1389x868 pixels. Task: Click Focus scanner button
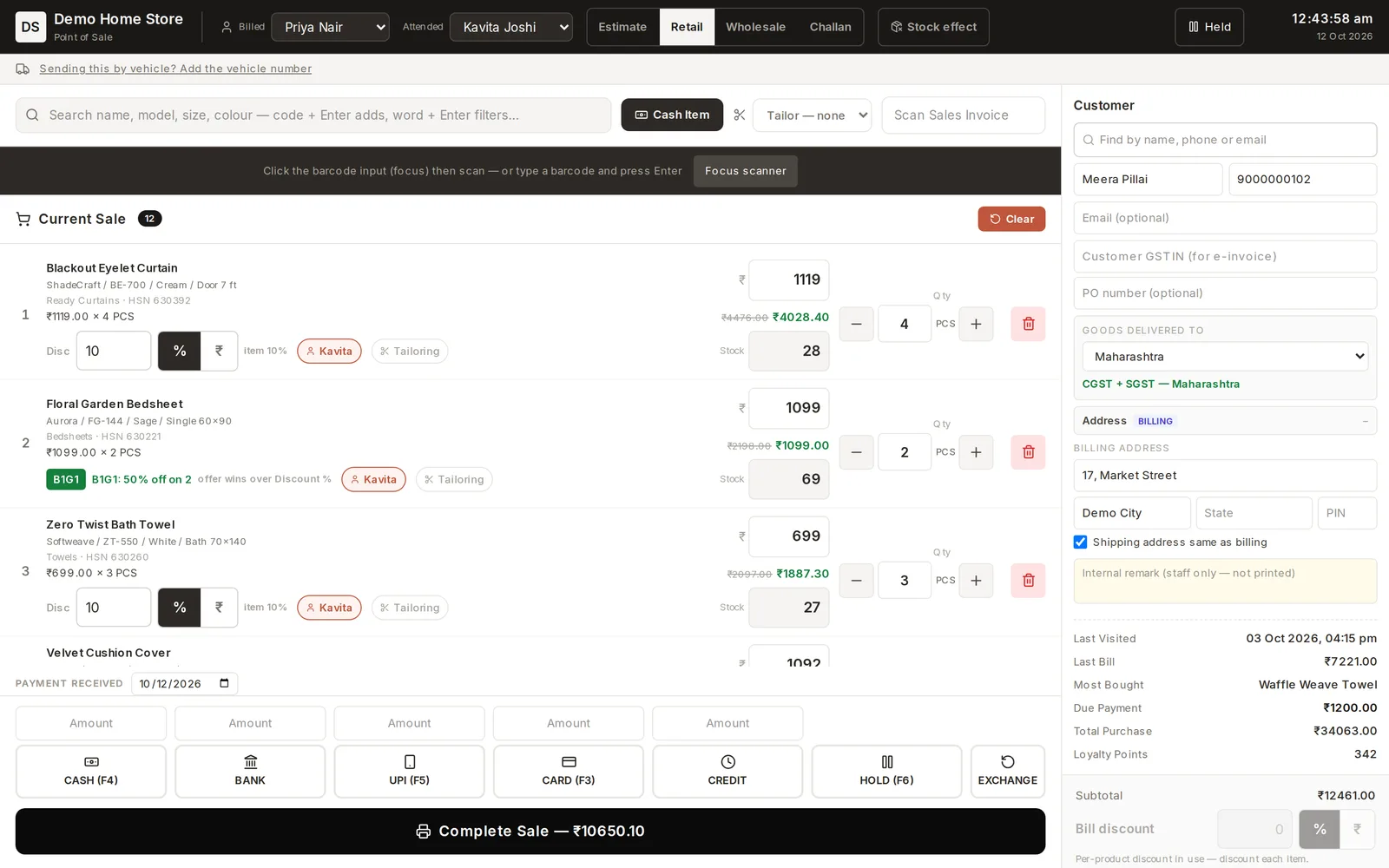click(x=746, y=171)
